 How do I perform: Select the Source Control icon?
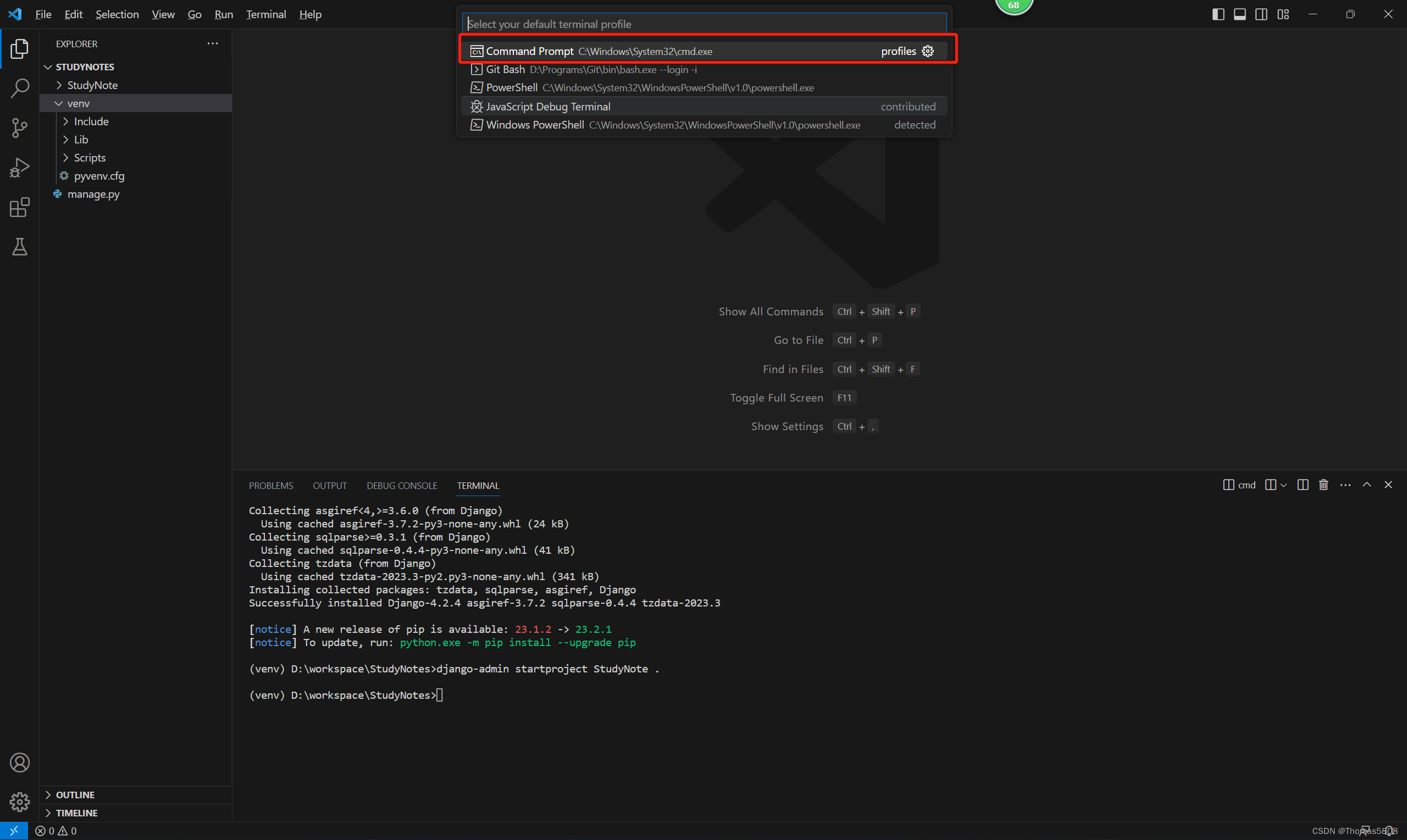tap(20, 128)
